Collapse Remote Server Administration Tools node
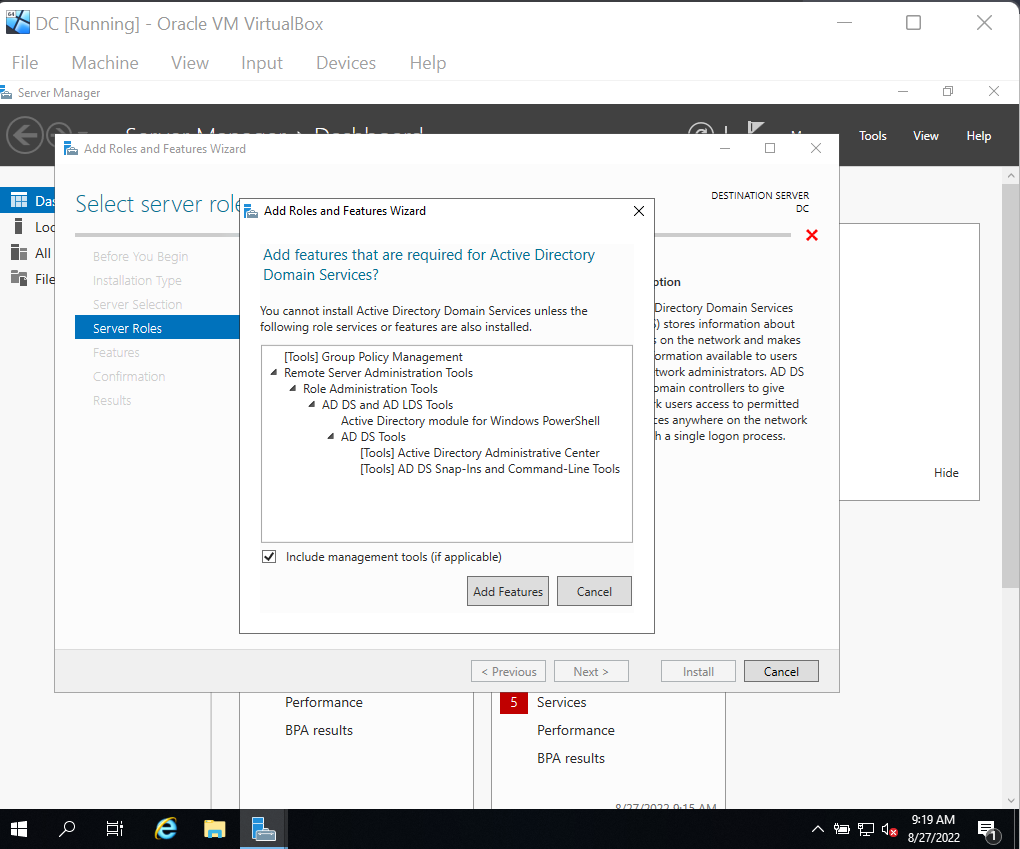The height and width of the screenshot is (849, 1020). [x=274, y=372]
